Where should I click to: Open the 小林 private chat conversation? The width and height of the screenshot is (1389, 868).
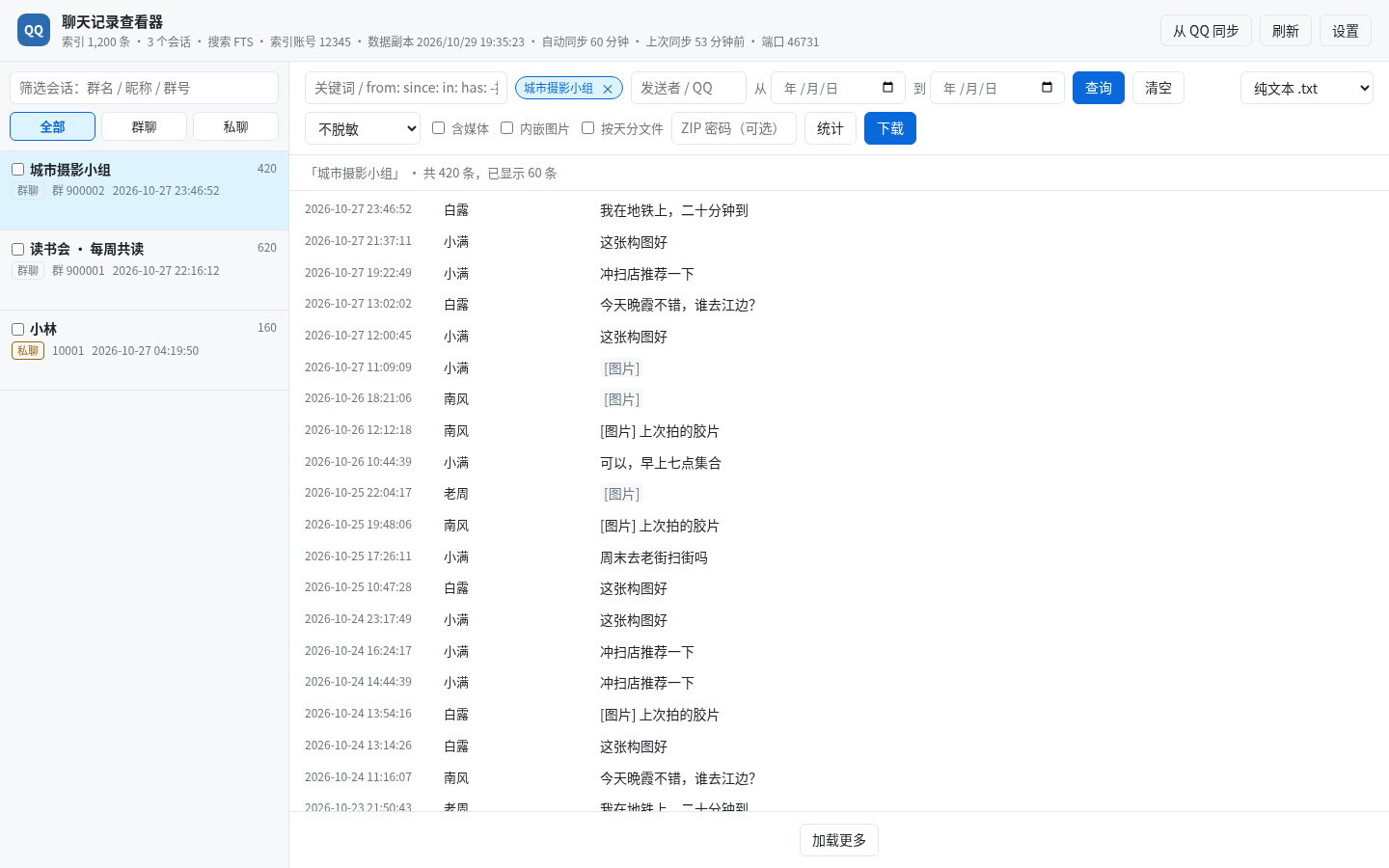click(145, 350)
